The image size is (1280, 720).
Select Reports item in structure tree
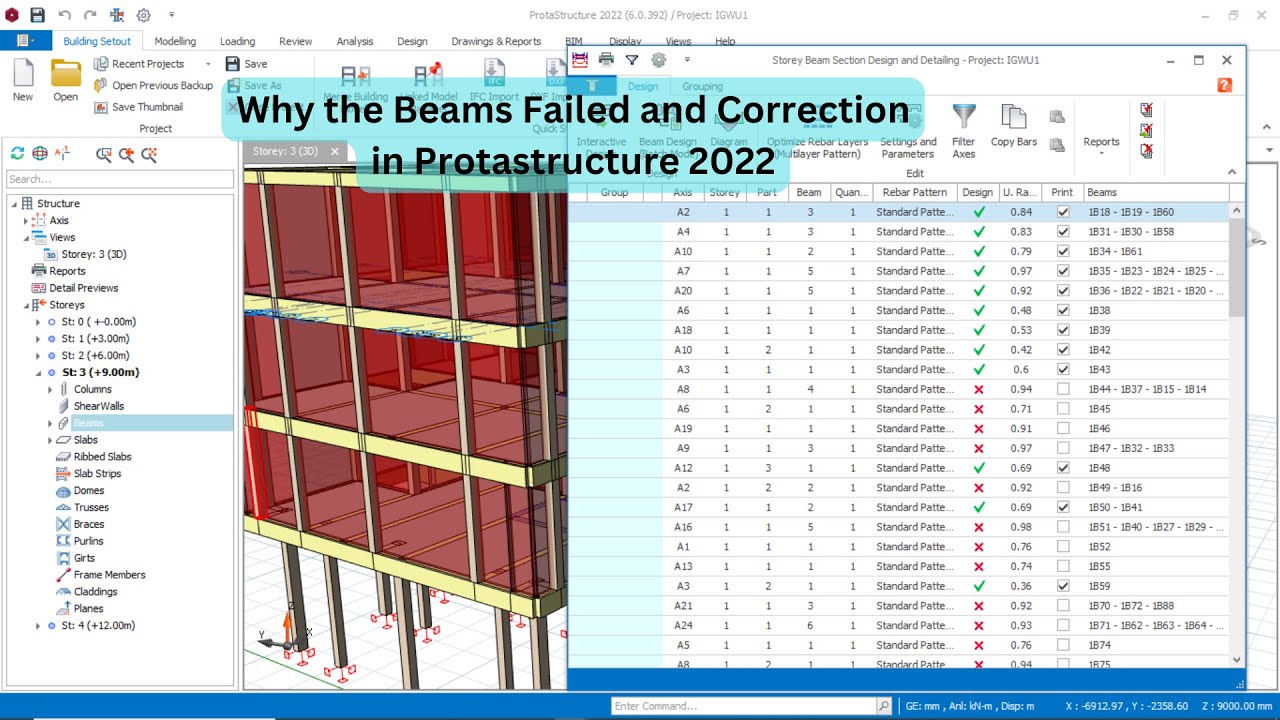[67, 271]
